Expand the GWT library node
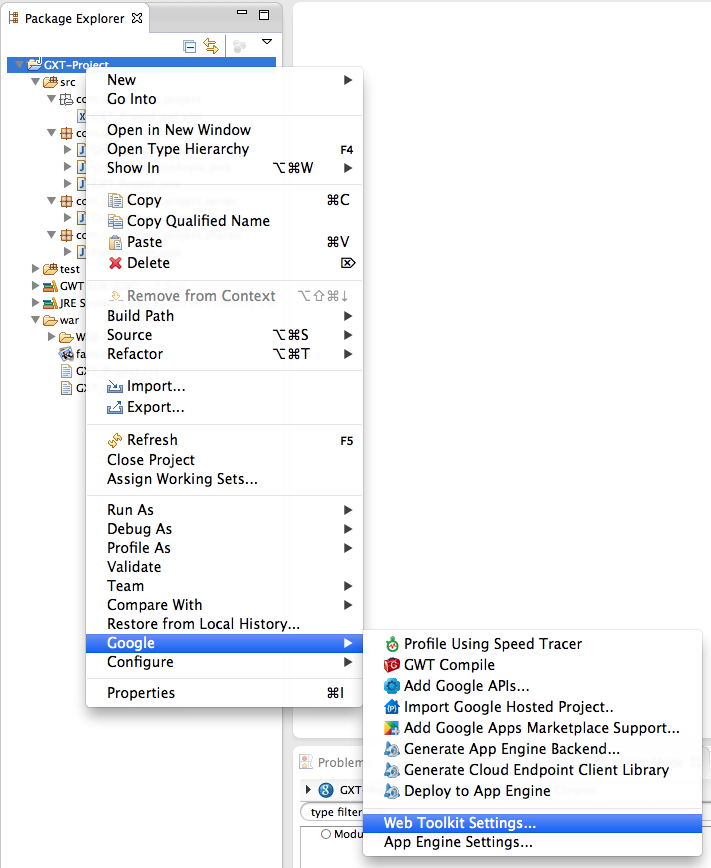711x868 pixels. (35, 286)
